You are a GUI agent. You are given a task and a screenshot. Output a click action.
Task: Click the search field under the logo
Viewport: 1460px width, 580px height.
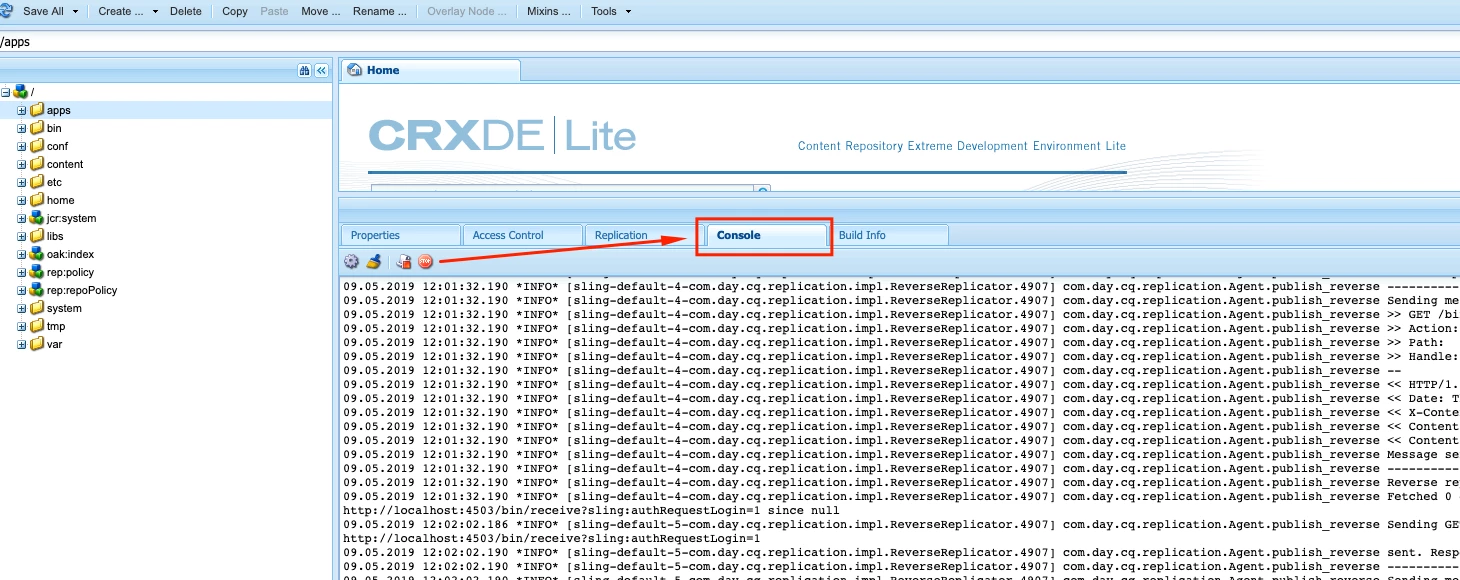coord(562,189)
